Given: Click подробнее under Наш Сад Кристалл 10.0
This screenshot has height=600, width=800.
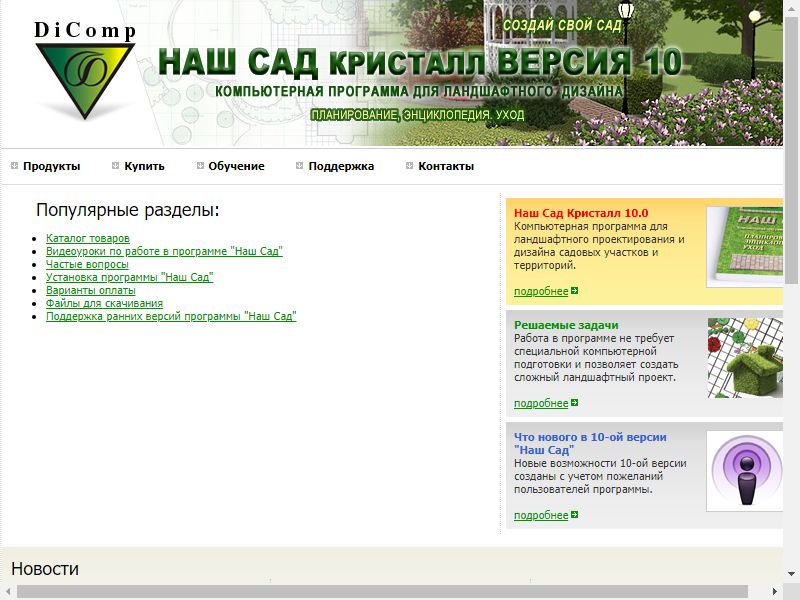Looking at the screenshot, I should pos(541,291).
